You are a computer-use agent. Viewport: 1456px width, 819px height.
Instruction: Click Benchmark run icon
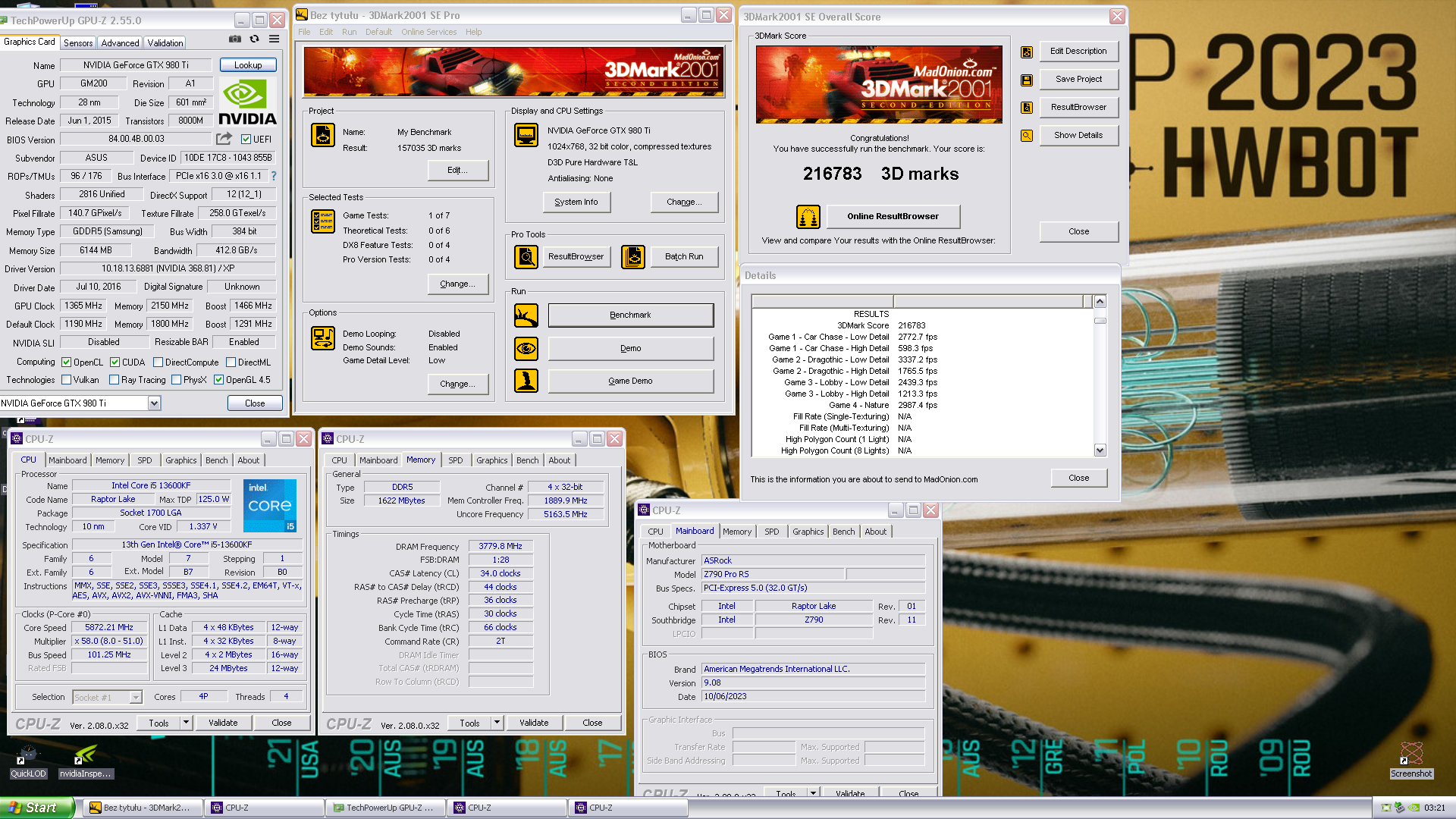click(526, 315)
